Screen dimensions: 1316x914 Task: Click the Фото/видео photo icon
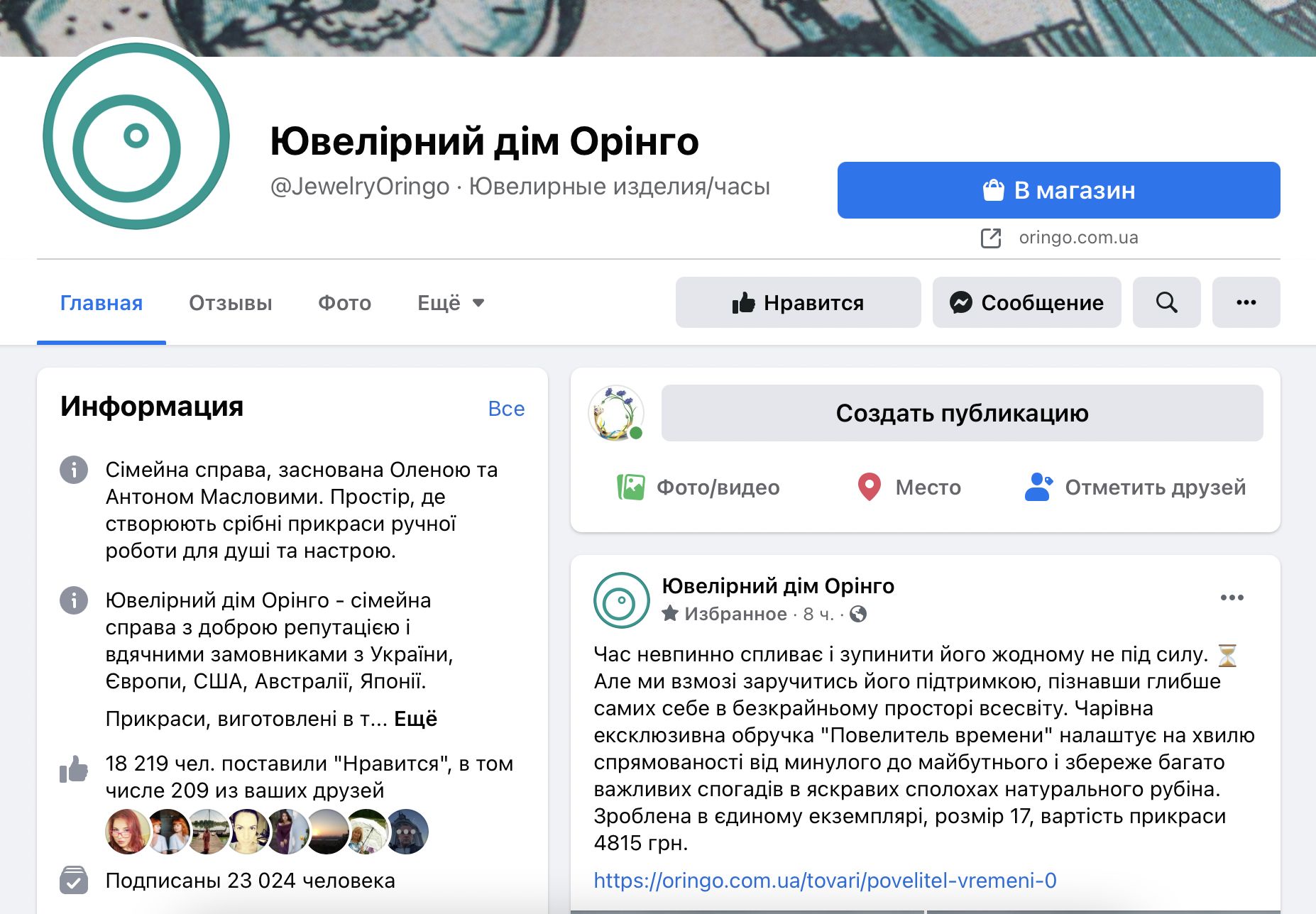click(630, 488)
